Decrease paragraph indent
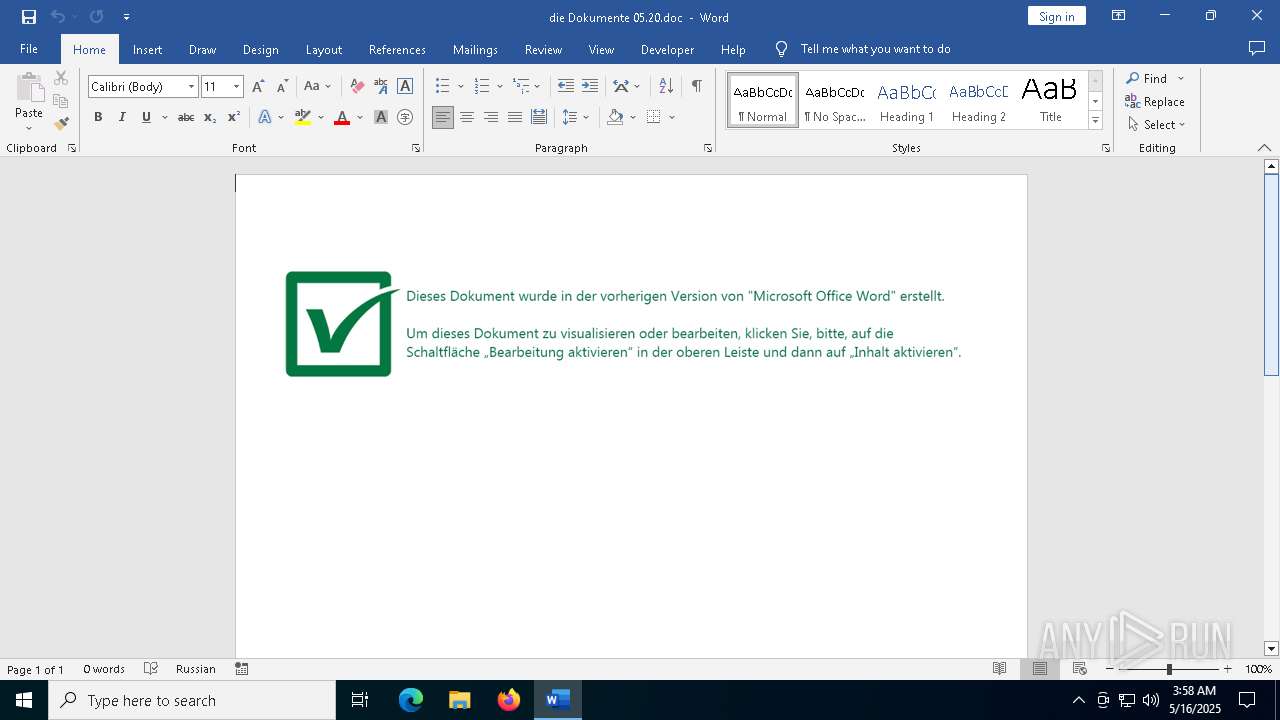Viewport: 1280px width, 720px height. click(566, 87)
